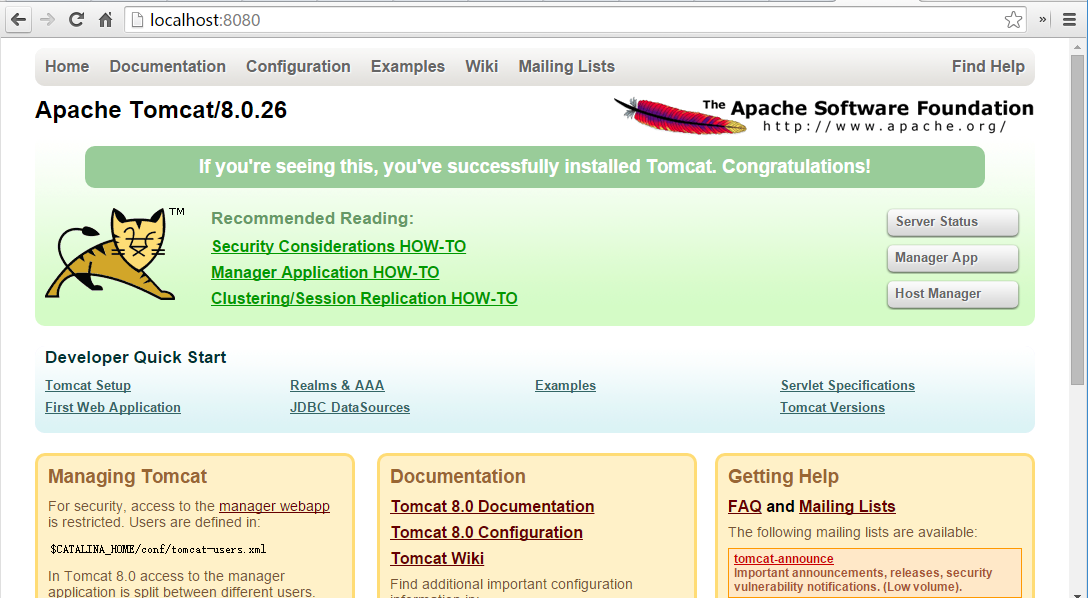Click the Developer Quick Start heading
1088x598 pixels.
(x=136, y=357)
